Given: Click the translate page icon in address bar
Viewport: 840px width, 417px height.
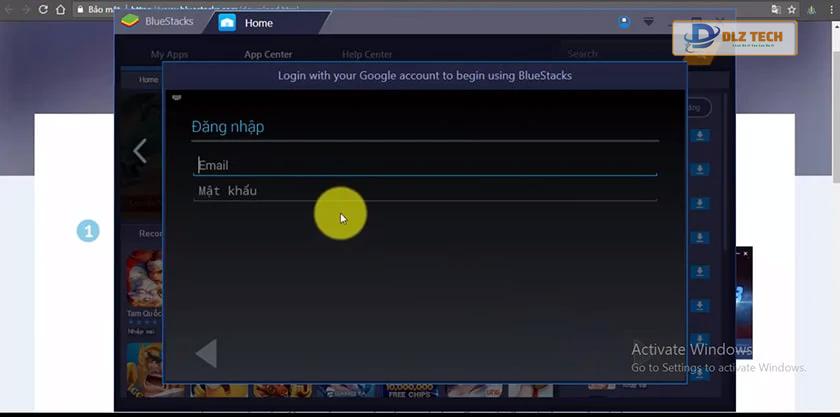Looking at the screenshot, I should point(776,10).
